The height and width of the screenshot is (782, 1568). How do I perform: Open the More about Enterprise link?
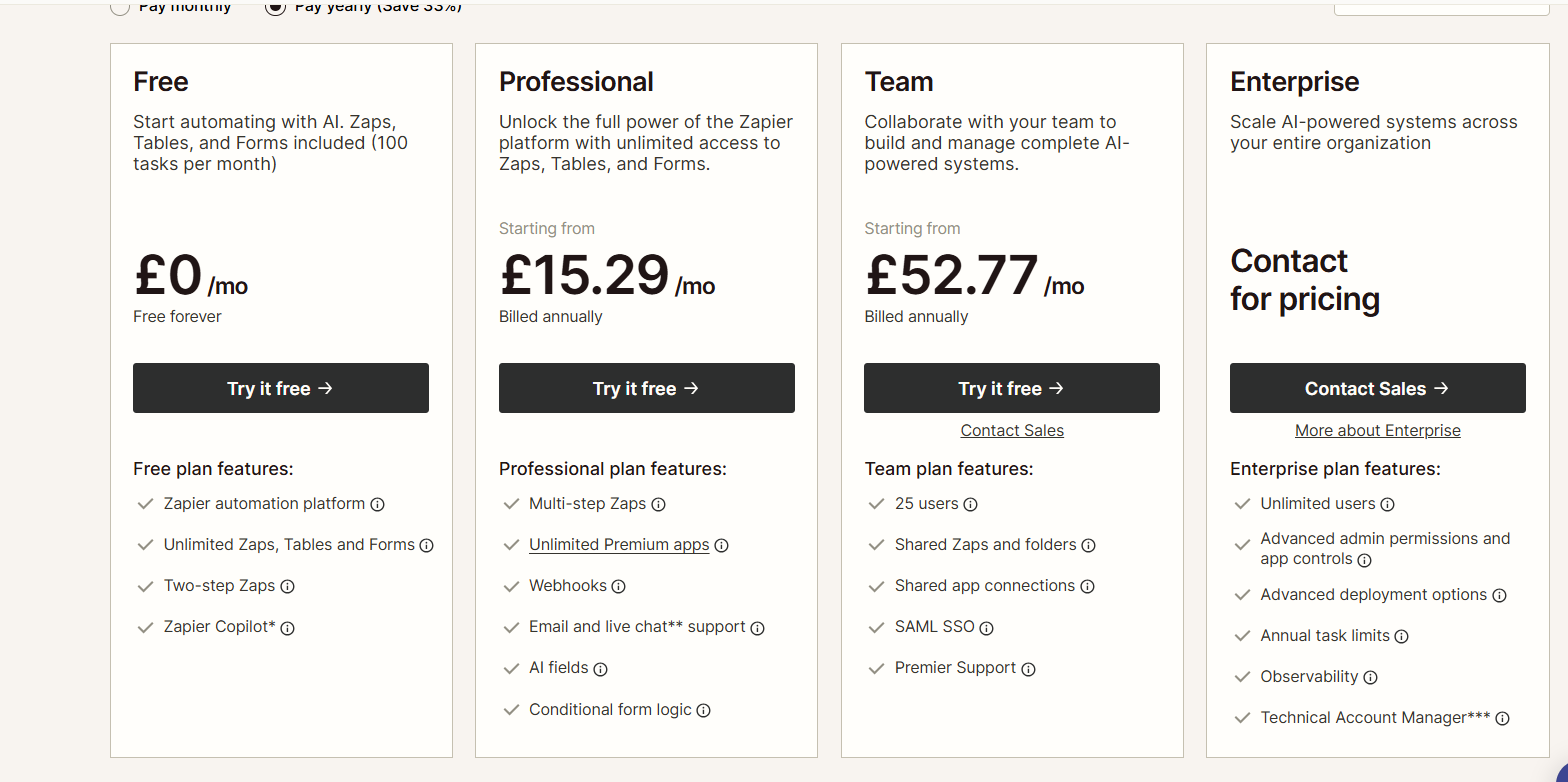(x=1377, y=431)
